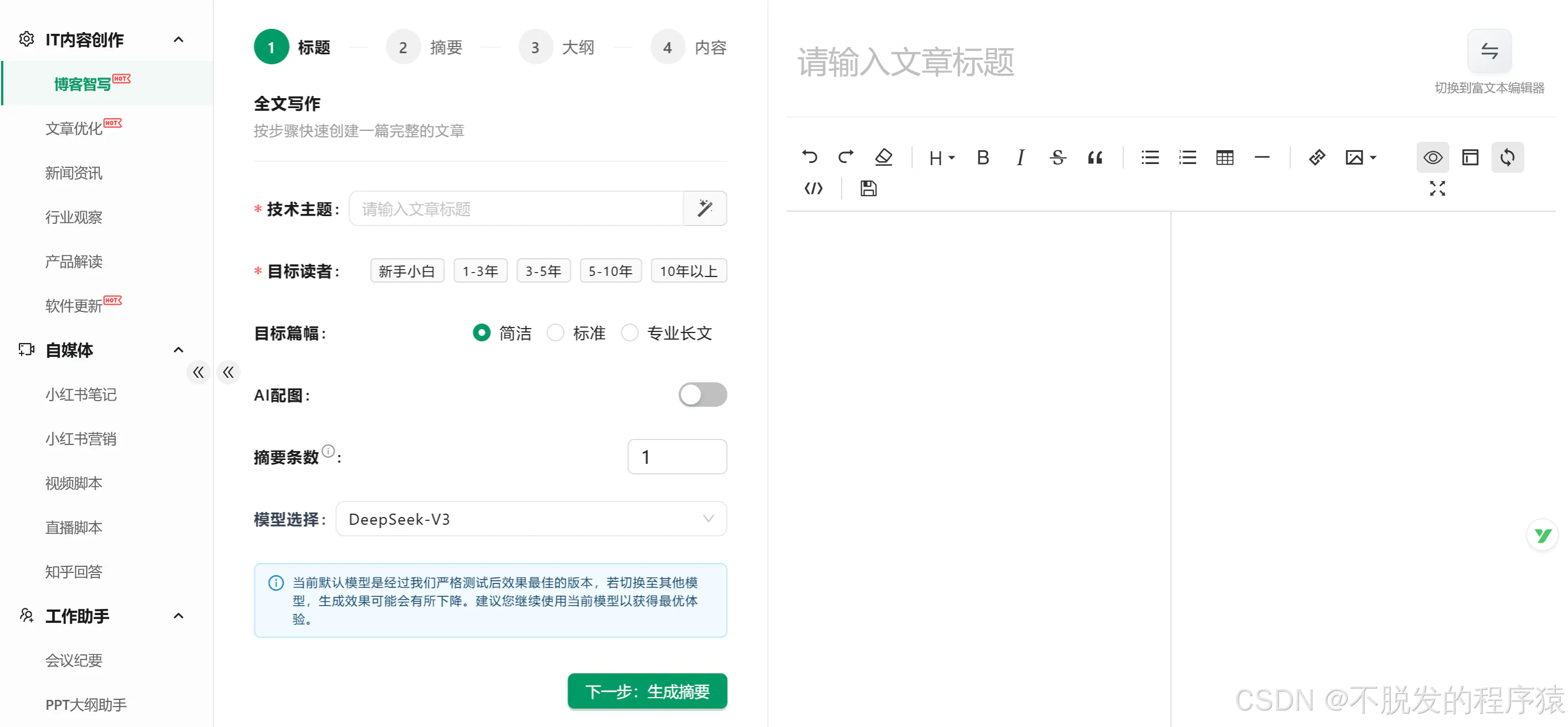Viewport: 1568px width, 727px height.
Task: Enter fullscreen editor mode
Action: [x=1437, y=188]
